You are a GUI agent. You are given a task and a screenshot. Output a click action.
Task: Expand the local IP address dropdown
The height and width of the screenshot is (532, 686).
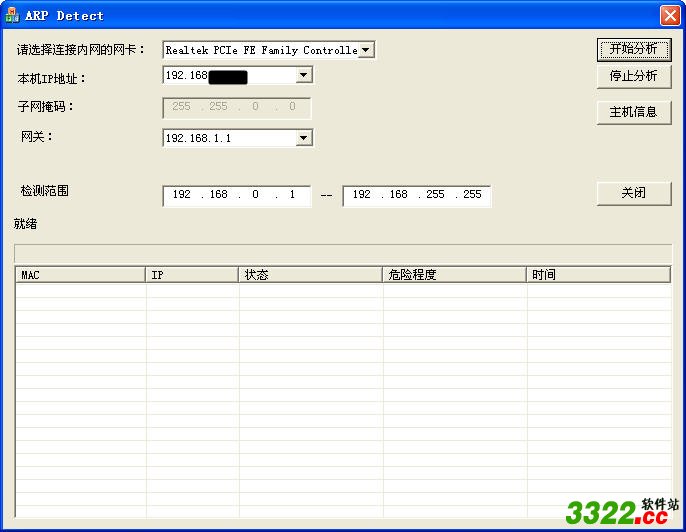click(304, 75)
